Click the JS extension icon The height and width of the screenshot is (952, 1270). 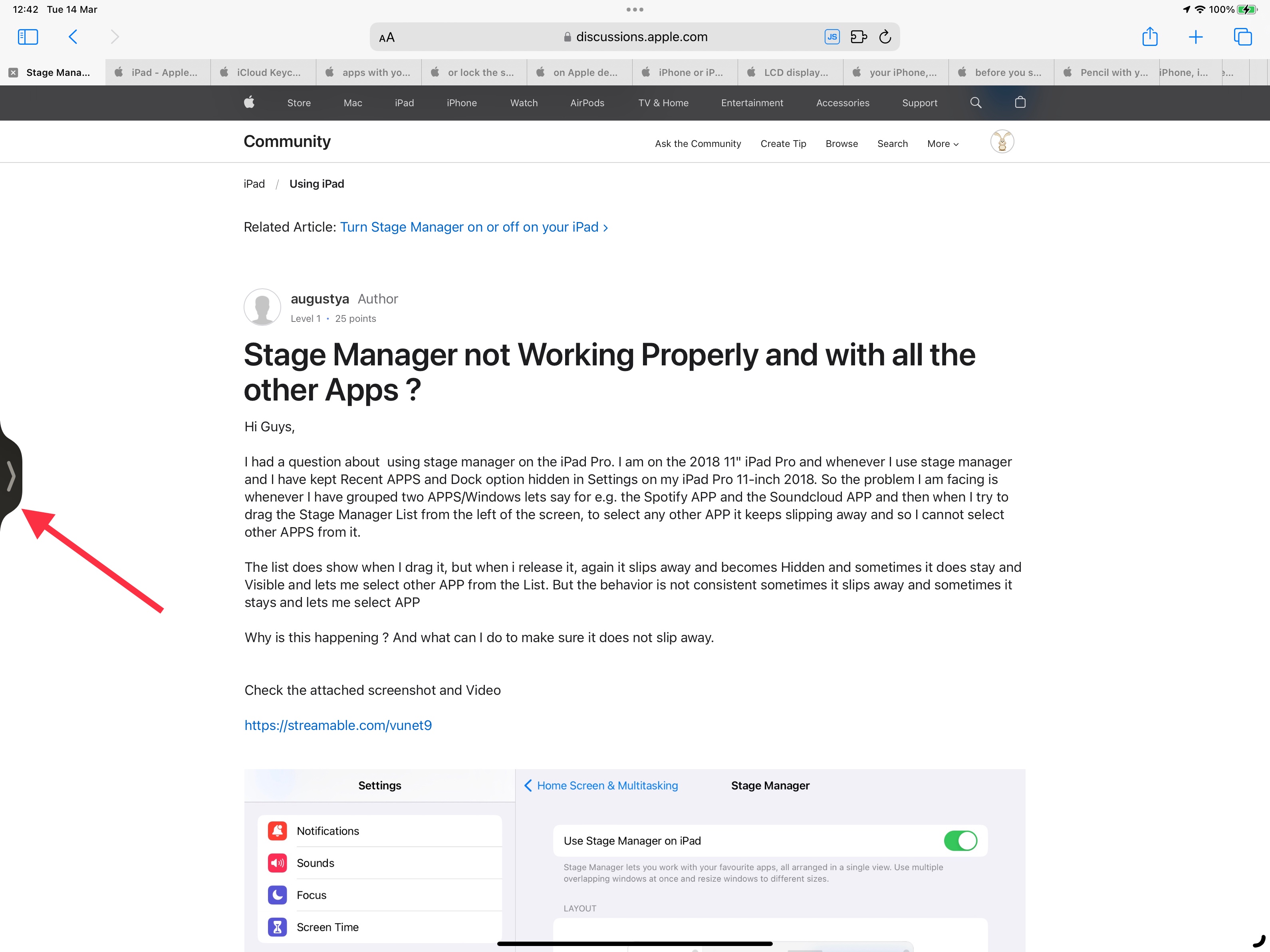pyautogui.click(x=831, y=37)
